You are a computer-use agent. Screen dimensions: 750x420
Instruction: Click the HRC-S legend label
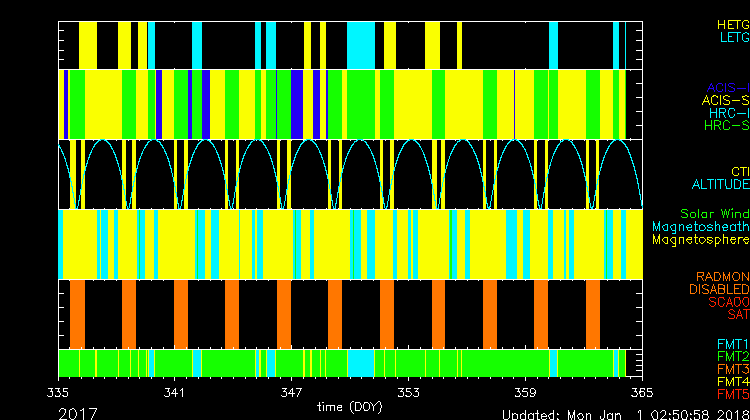click(x=725, y=126)
